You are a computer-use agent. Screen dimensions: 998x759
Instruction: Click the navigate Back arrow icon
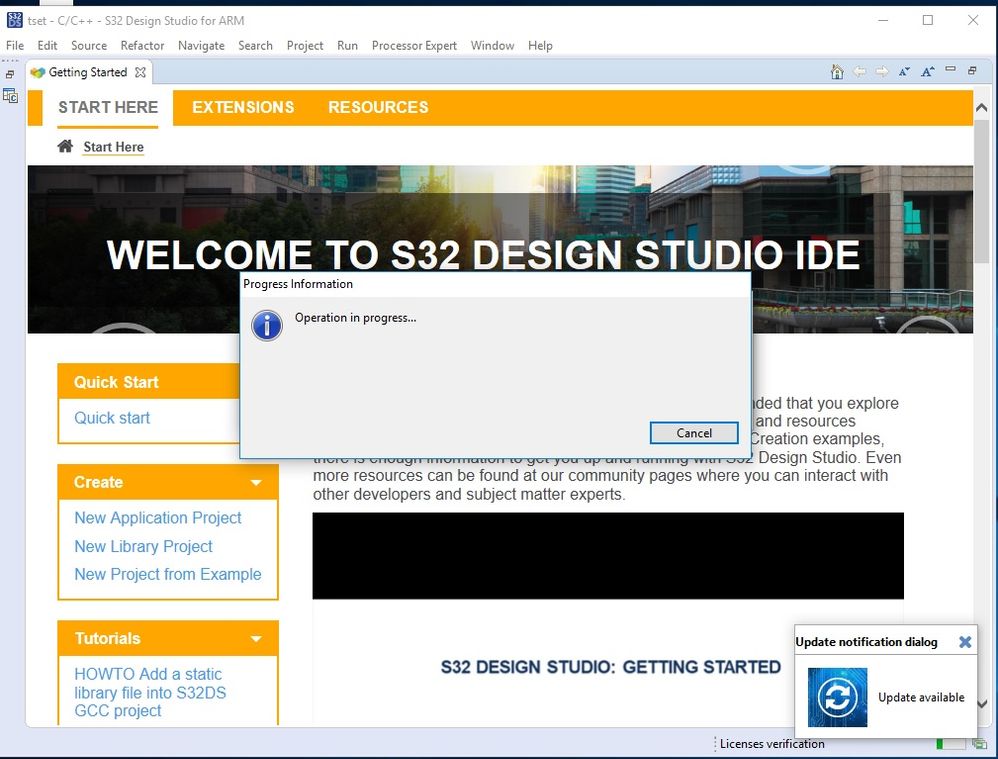(859, 72)
